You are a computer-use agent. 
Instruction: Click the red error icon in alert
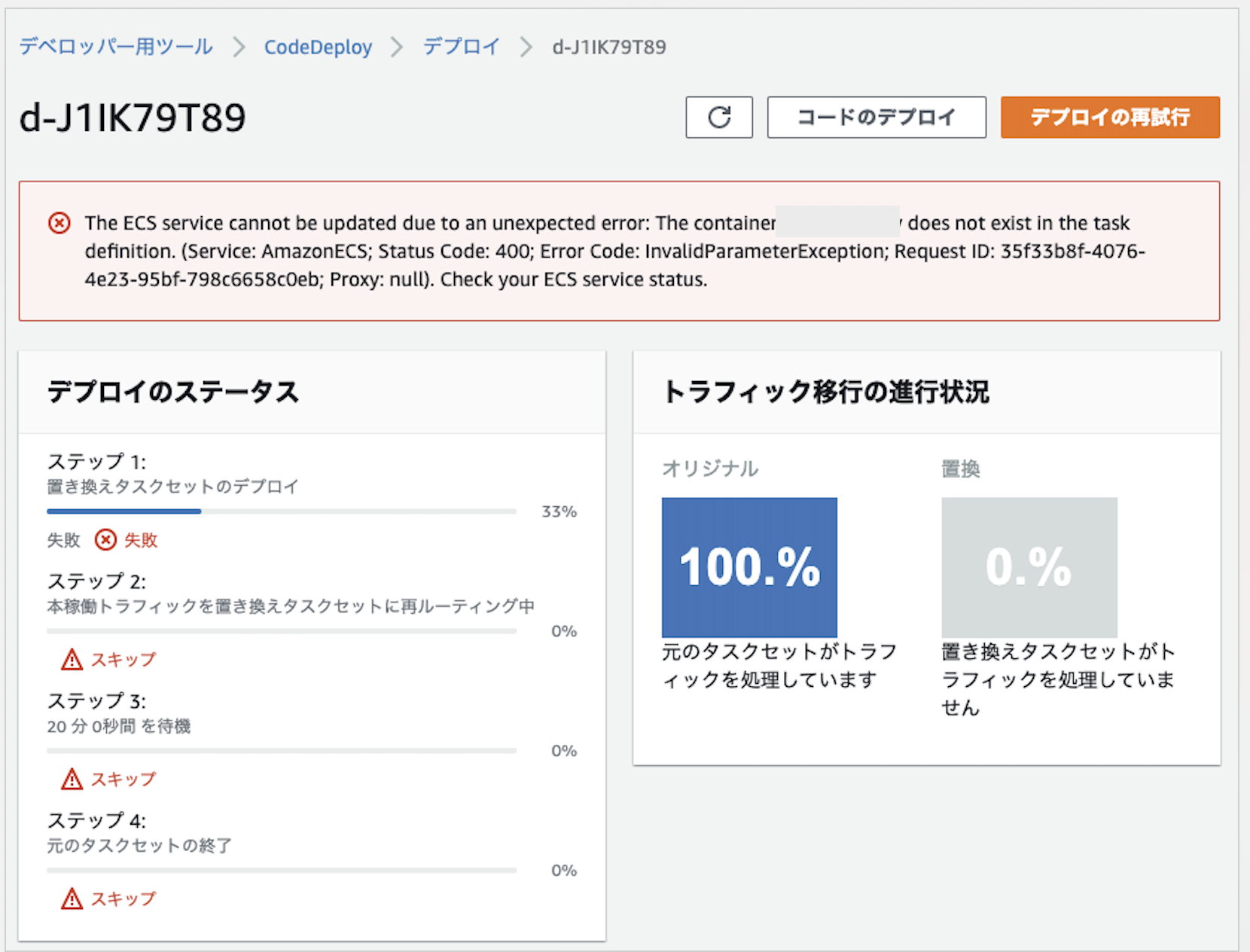point(59,223)
